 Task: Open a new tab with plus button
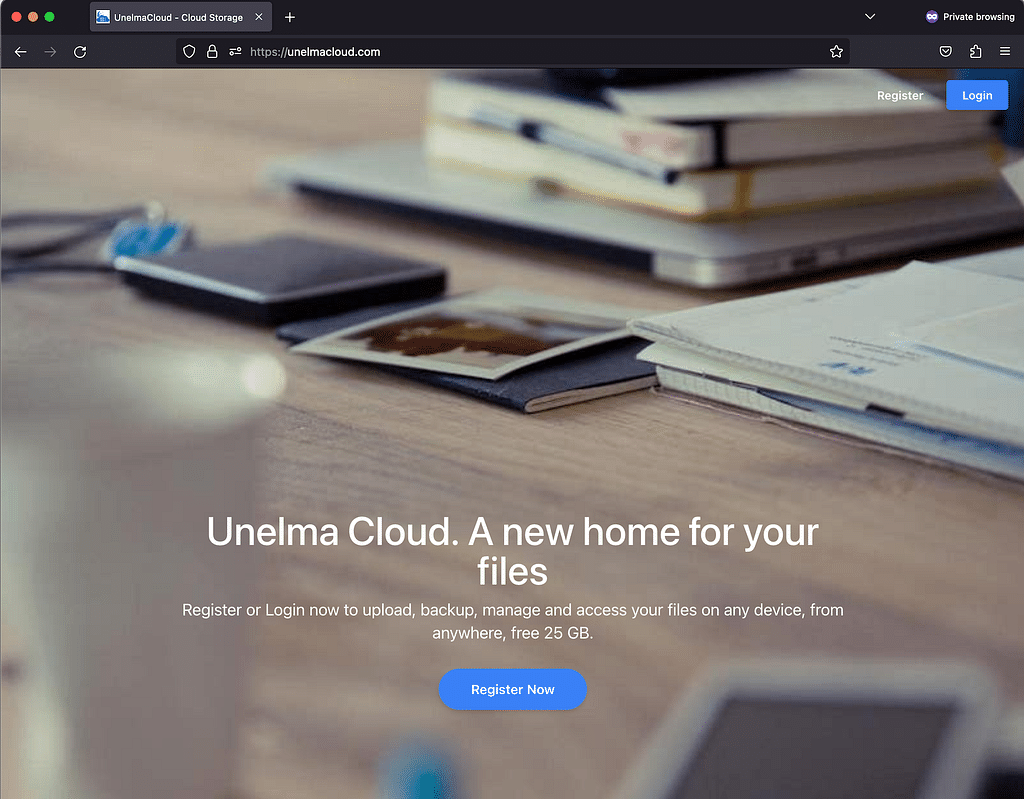(290, 17)
